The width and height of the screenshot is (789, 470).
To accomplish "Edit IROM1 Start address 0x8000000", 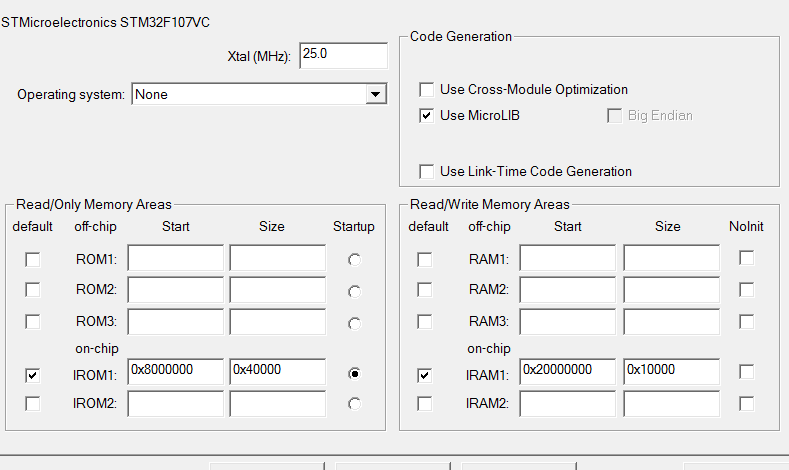I will tap(176, 371).
